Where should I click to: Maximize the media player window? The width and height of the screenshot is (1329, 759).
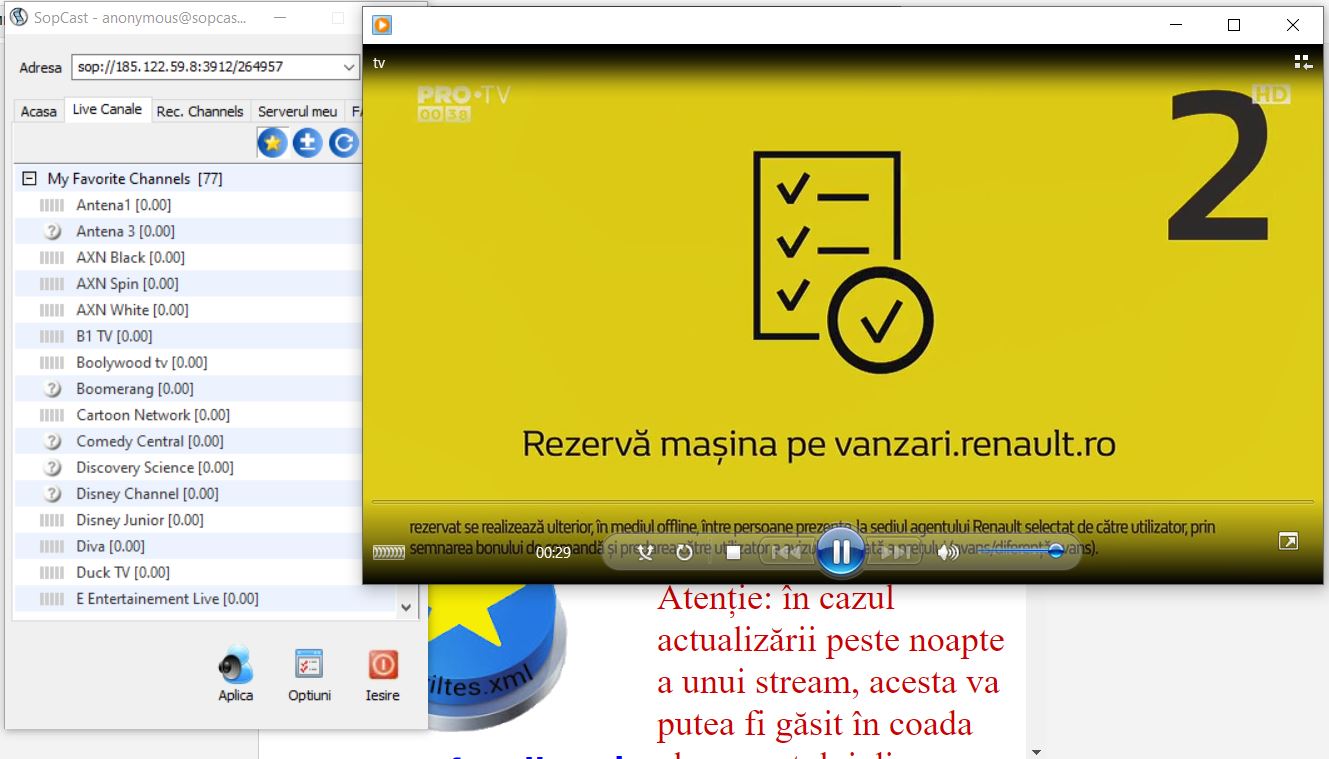pyautogui.click(x=1234, y=25)
